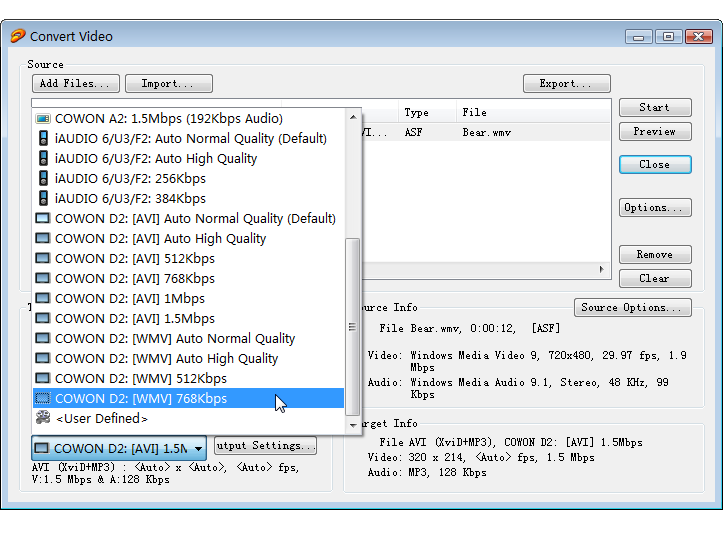The width and height of the screenshot is (723, 542).
Task: Pick COWON D2: [AVI] Auto High Quality
Action: click(x=189, y=238)
